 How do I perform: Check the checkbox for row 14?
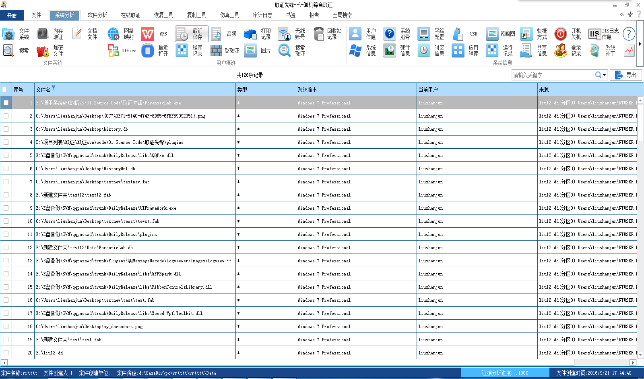(x=6, y=273)
